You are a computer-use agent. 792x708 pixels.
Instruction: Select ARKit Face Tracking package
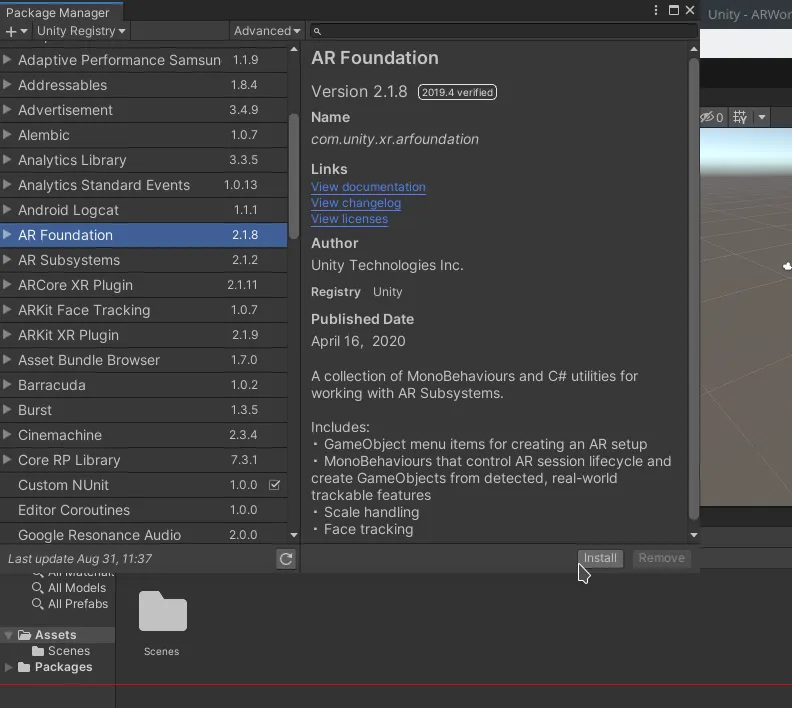tap(143, 310)
